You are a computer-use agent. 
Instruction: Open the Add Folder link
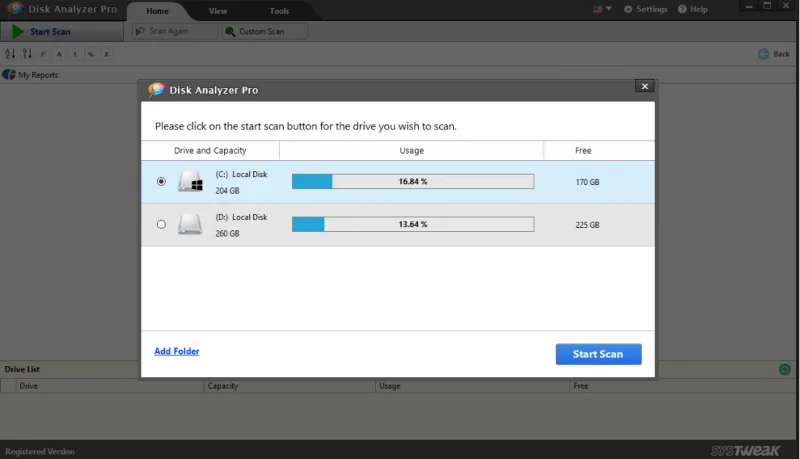click(176, 351)
